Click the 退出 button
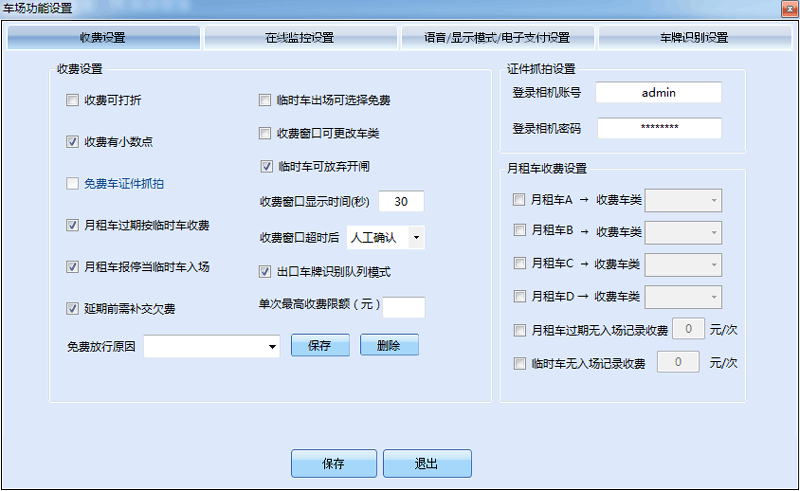Image resolution: width=800 pixels, height=491 pixels. [x=427, y=464]
